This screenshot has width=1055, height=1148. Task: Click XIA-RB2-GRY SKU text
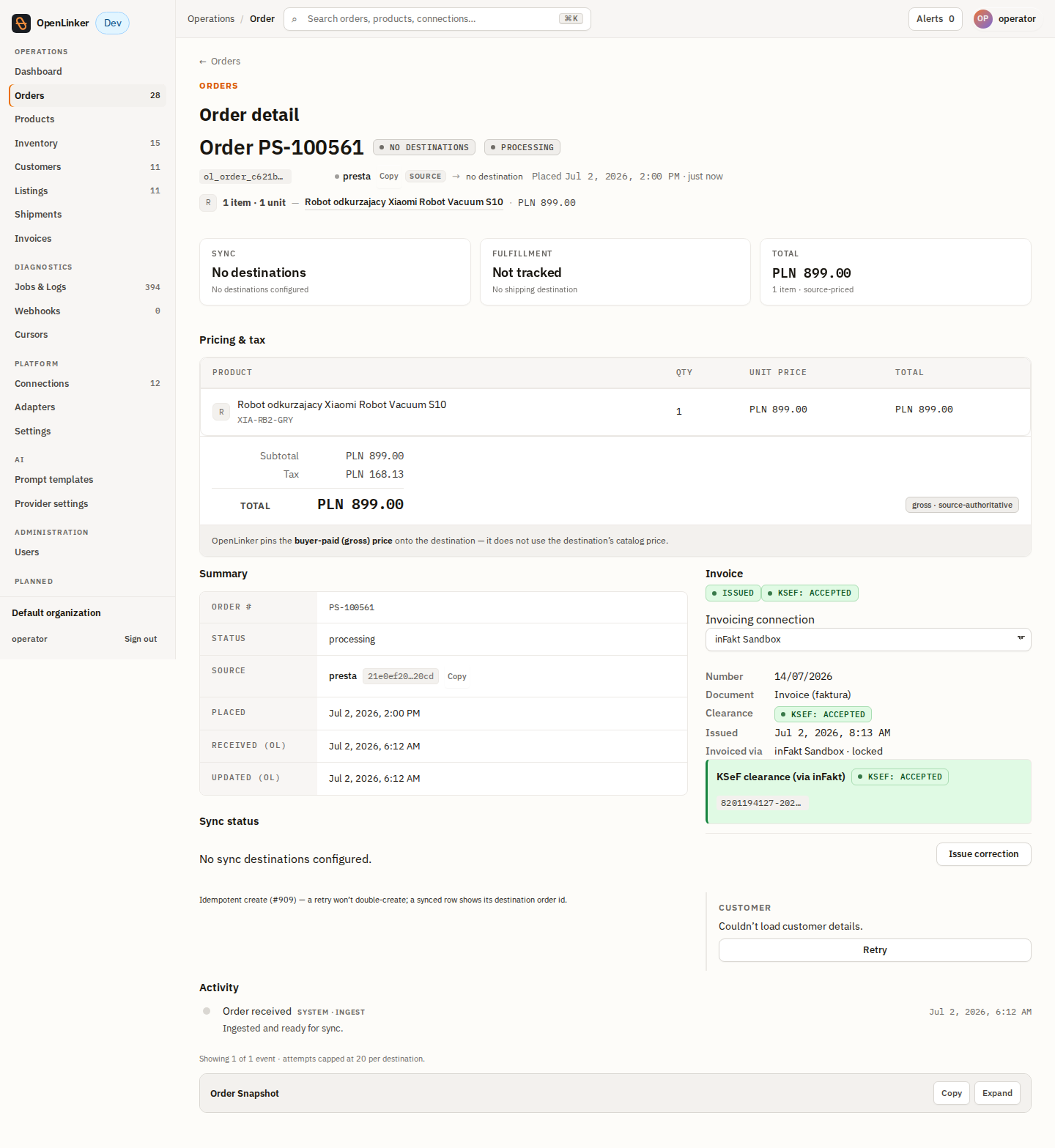pos(265,421)
